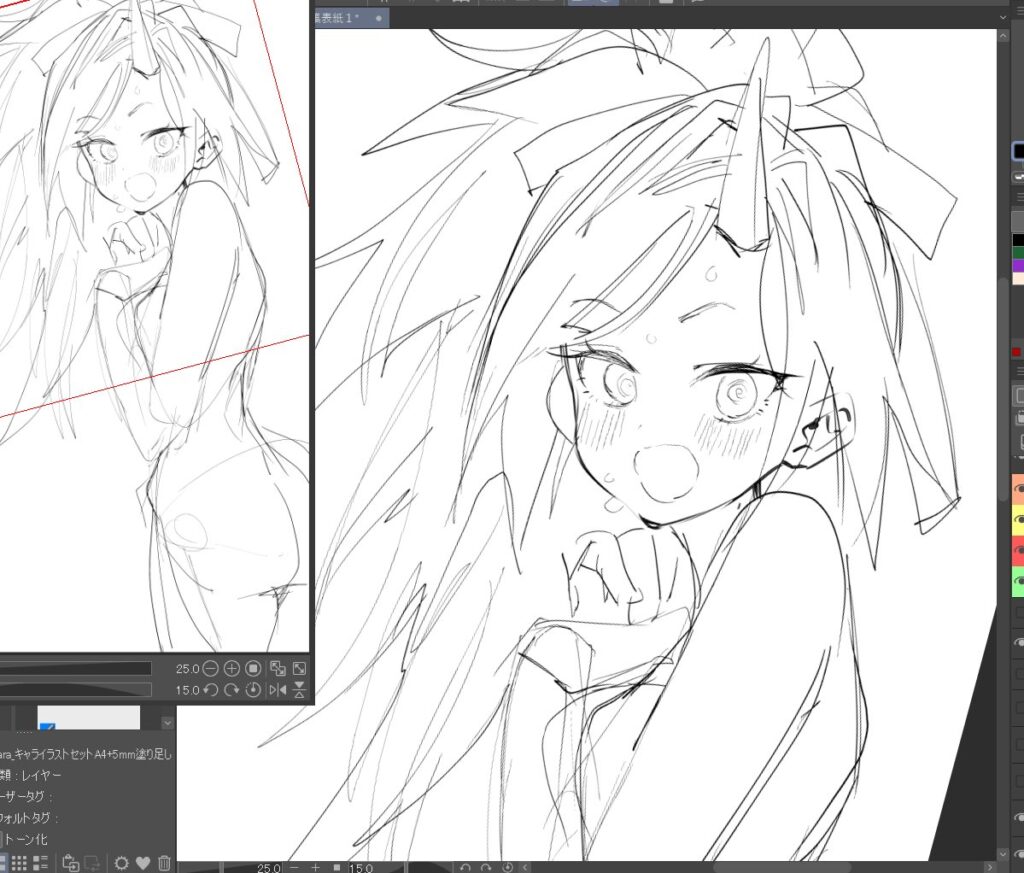The image size is (1024, 873).
Task: Flip canvas horizontally in Navigator
Action: 278,690
